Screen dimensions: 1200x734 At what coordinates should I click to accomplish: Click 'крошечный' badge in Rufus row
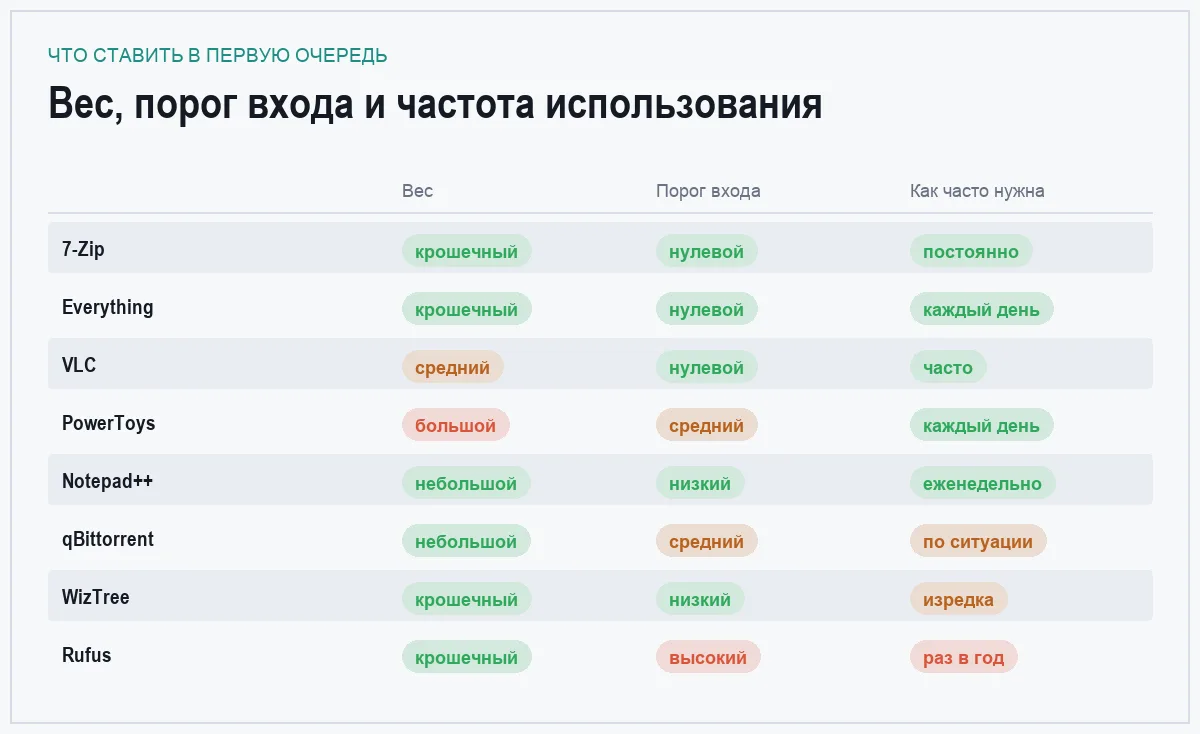[467, 657]
